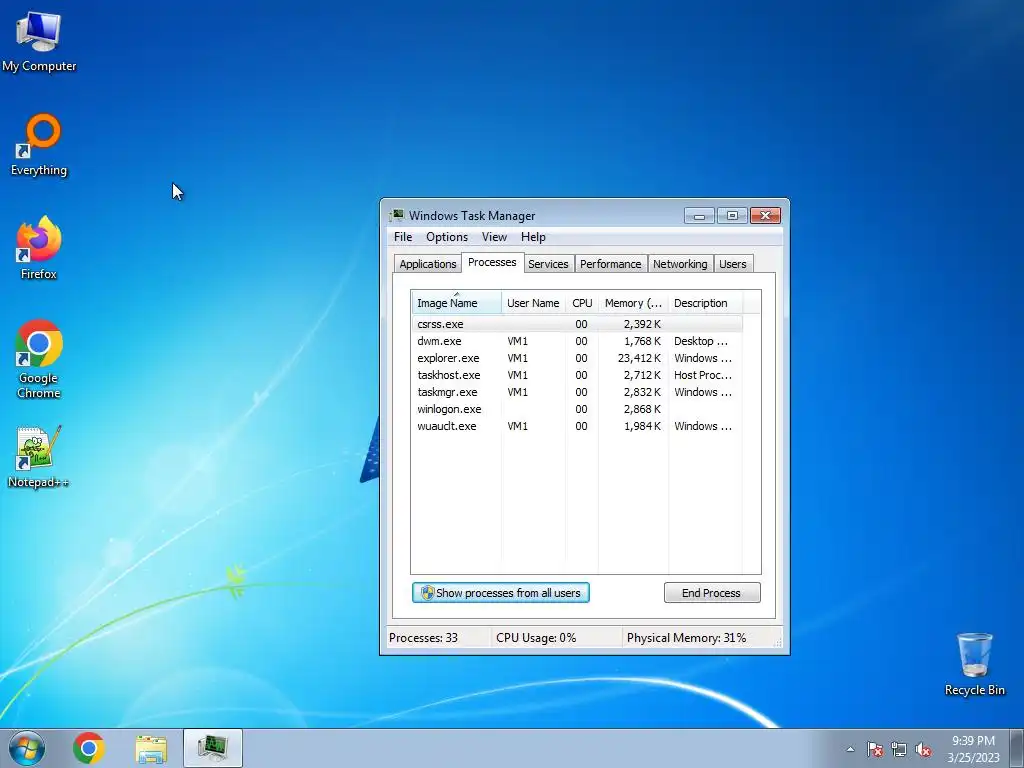Select the explorer.exe process

[577, 358]
